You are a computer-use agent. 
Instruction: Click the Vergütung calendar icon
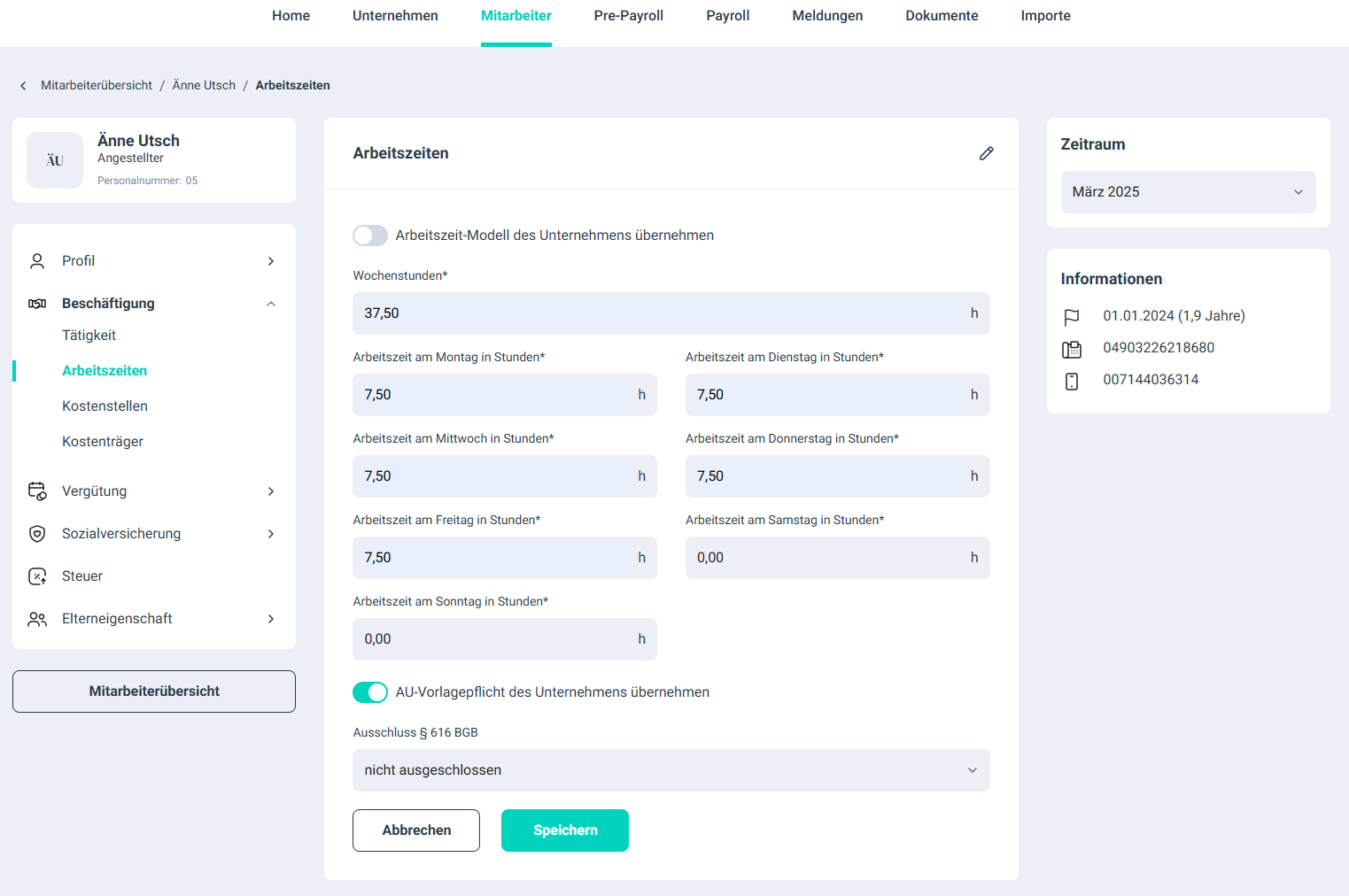37,491
